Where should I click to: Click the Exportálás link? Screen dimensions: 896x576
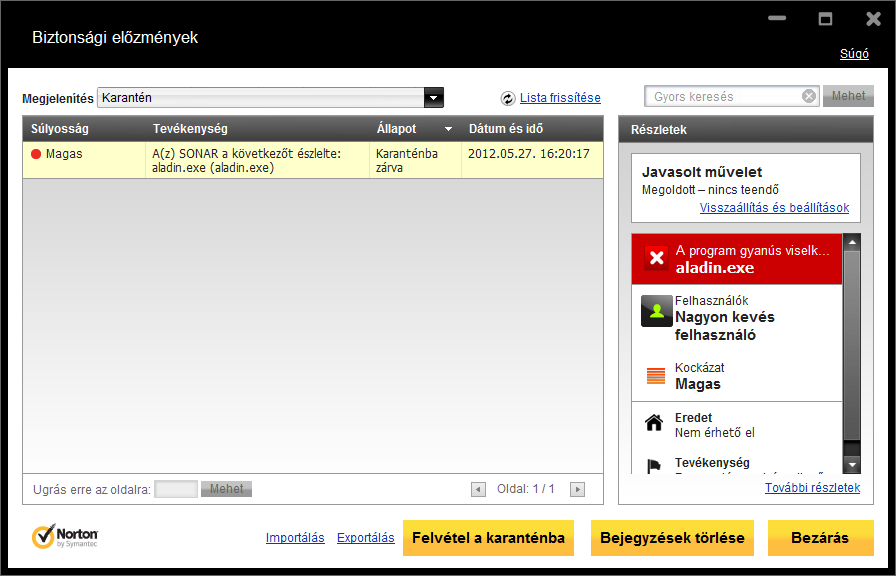pos(366,538)
